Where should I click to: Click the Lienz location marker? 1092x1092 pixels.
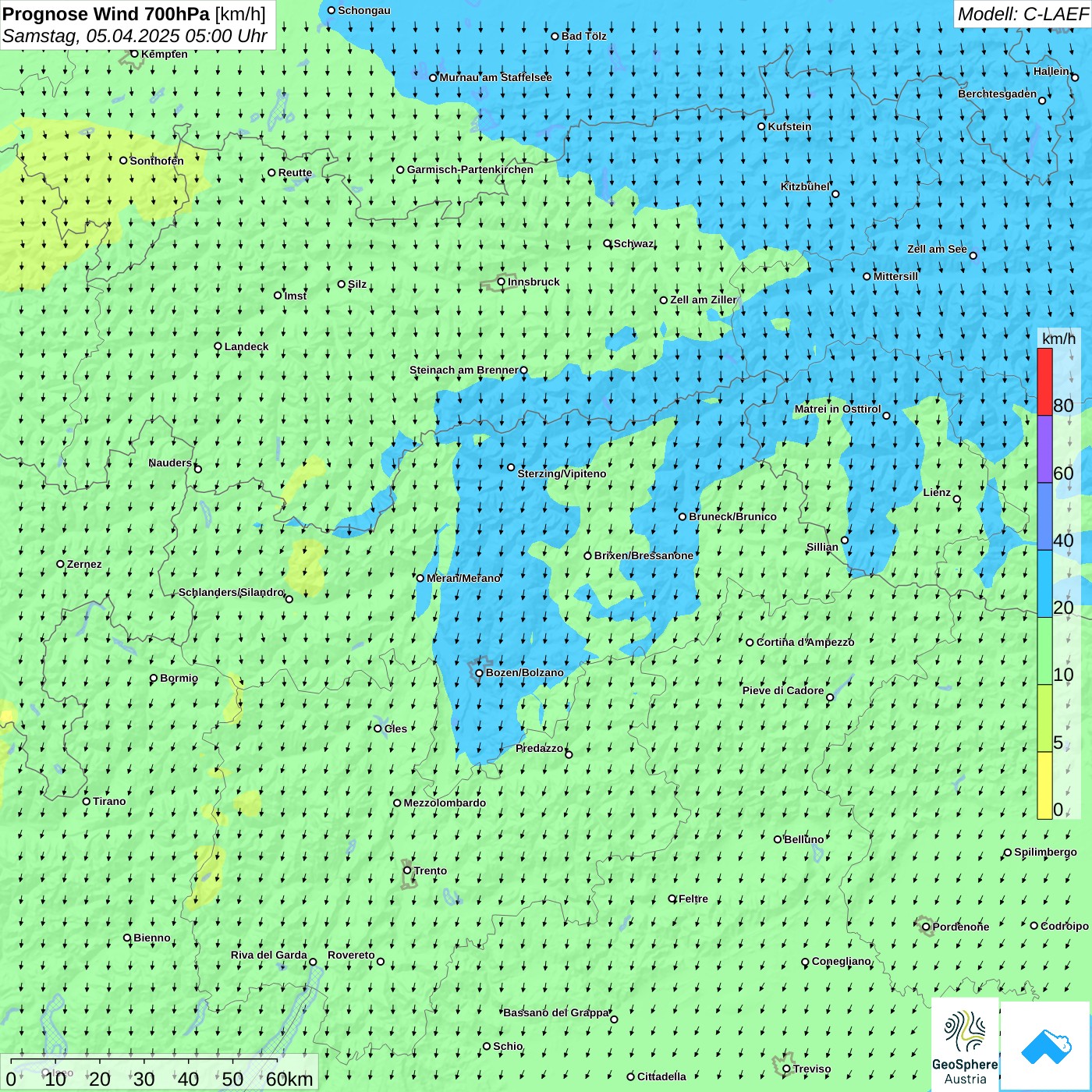[956, 499]
